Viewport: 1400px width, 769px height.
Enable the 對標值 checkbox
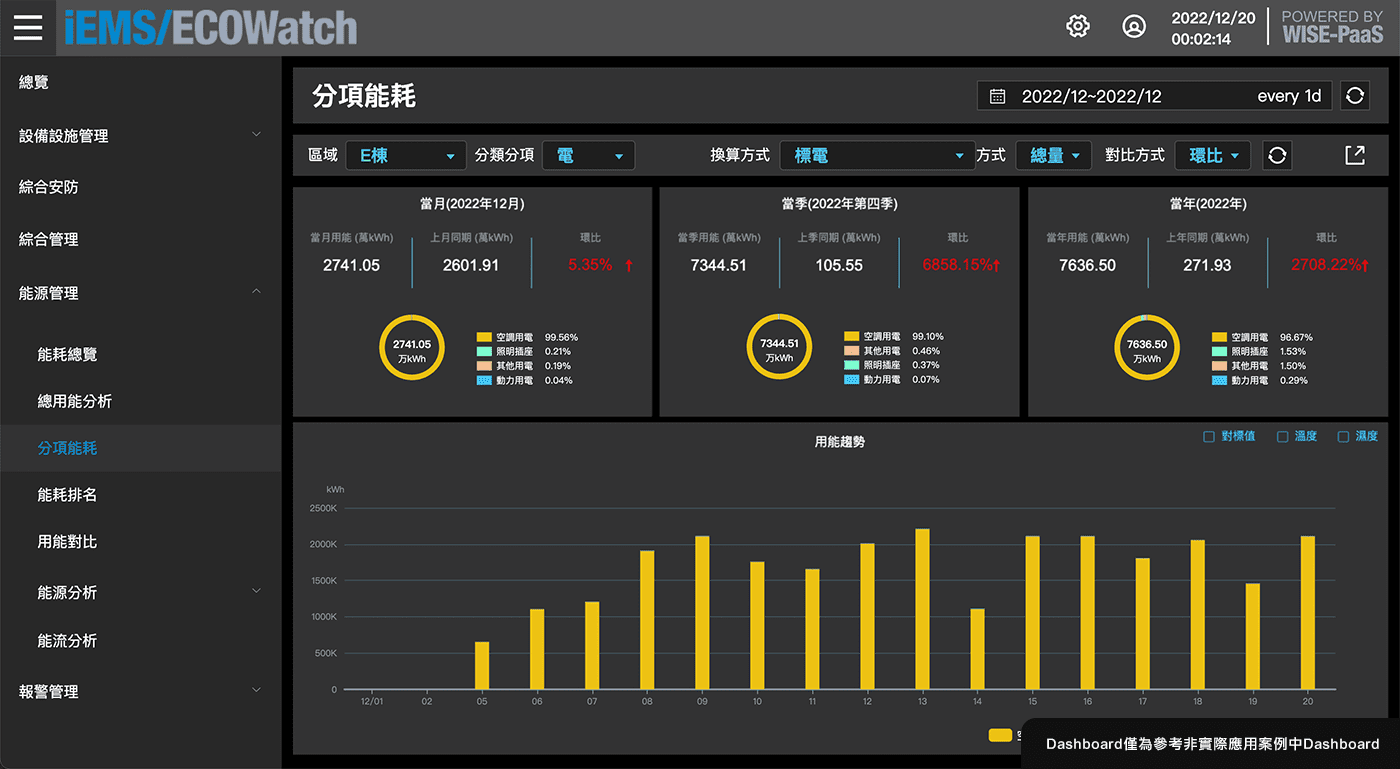click(1209, 437)
